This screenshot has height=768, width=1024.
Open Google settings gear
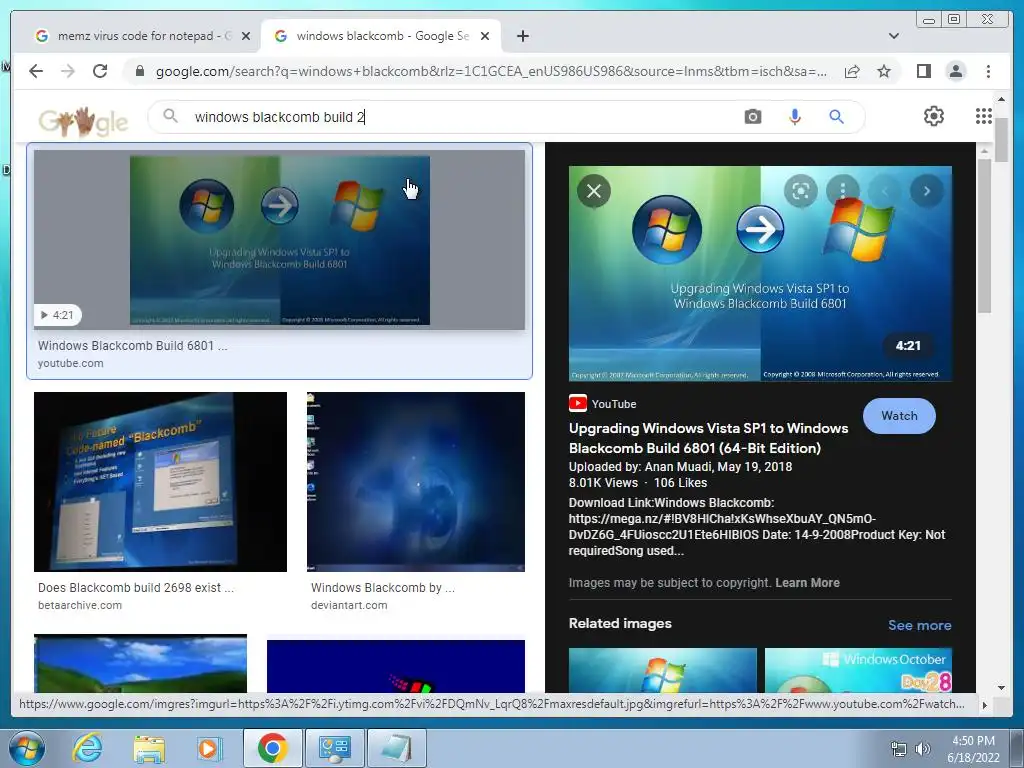[933, 116]
